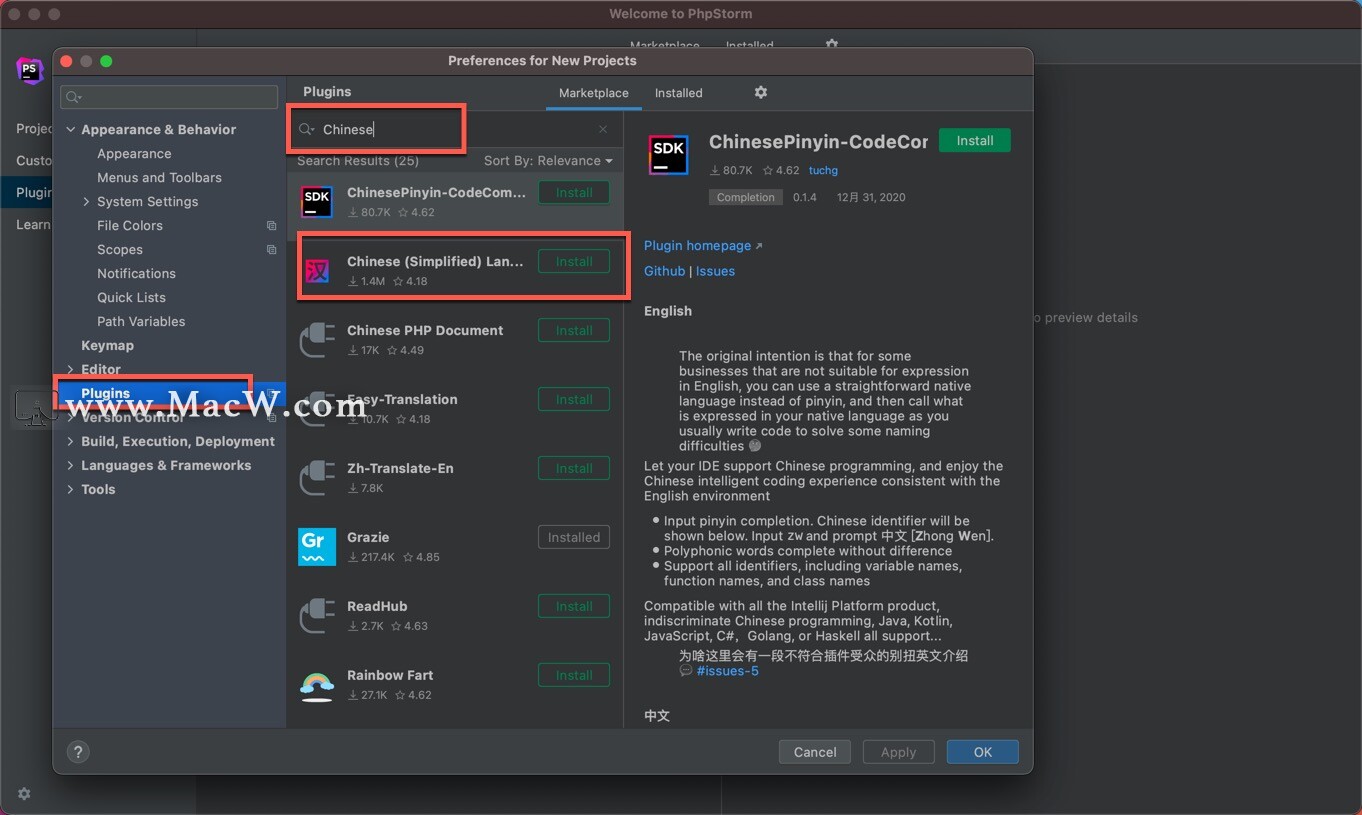This screenshot has width=1362, height=815.
Task: Click the Scopes project-level icon
Action: (271, 250)
